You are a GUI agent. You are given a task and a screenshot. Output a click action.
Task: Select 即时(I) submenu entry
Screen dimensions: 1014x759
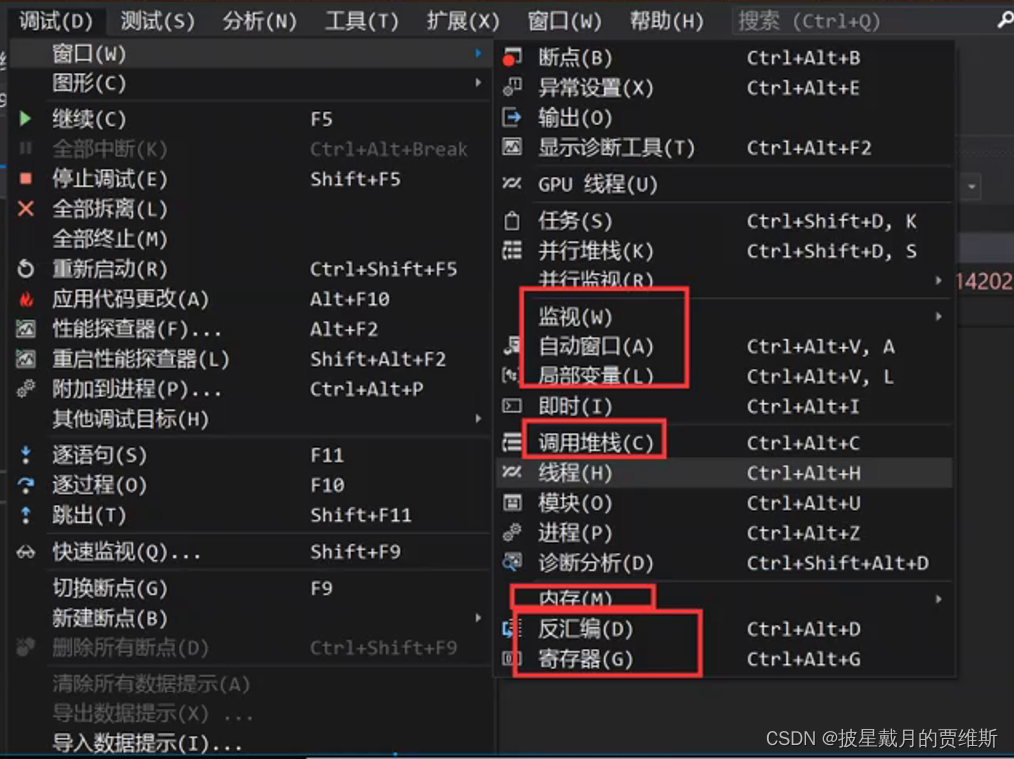click(x=724, y=406)
